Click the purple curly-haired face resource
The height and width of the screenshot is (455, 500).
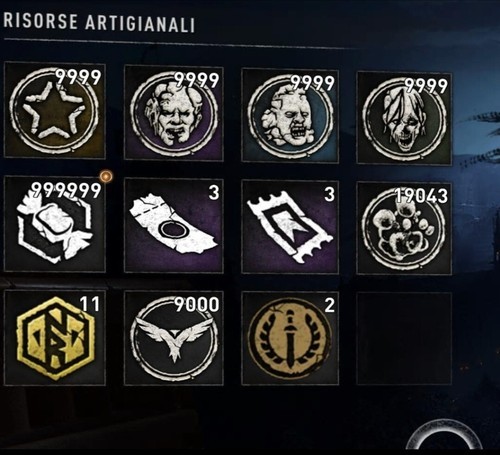point(174,113)
